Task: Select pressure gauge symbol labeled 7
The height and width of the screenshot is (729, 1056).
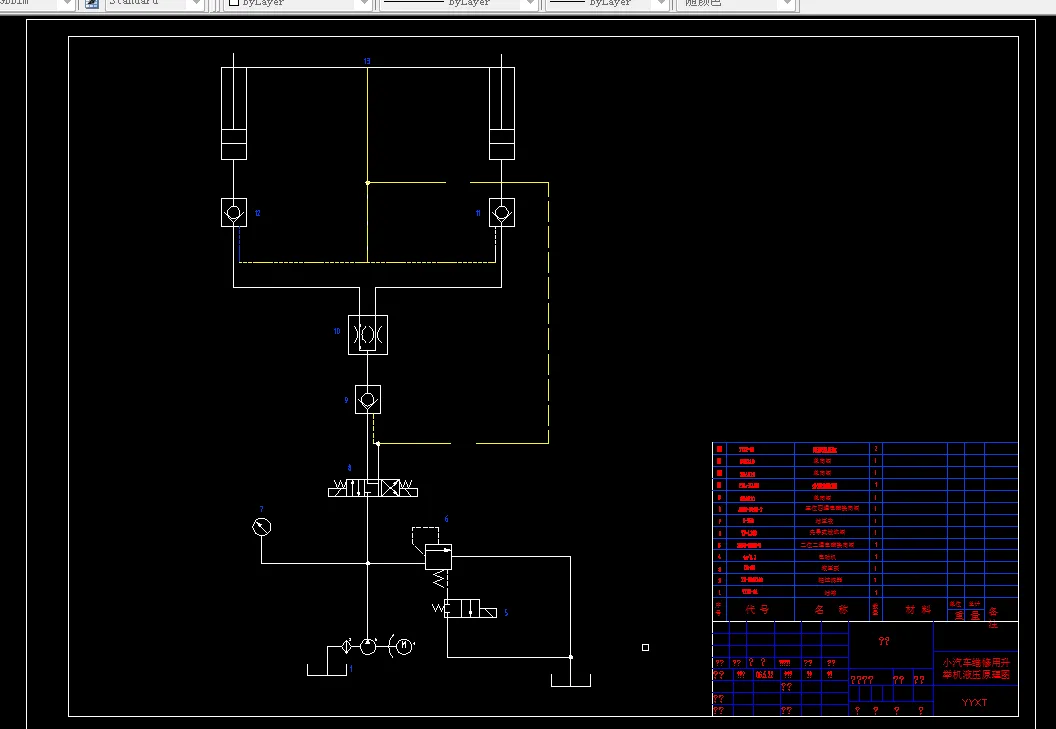Action: (x=262, y=527)
